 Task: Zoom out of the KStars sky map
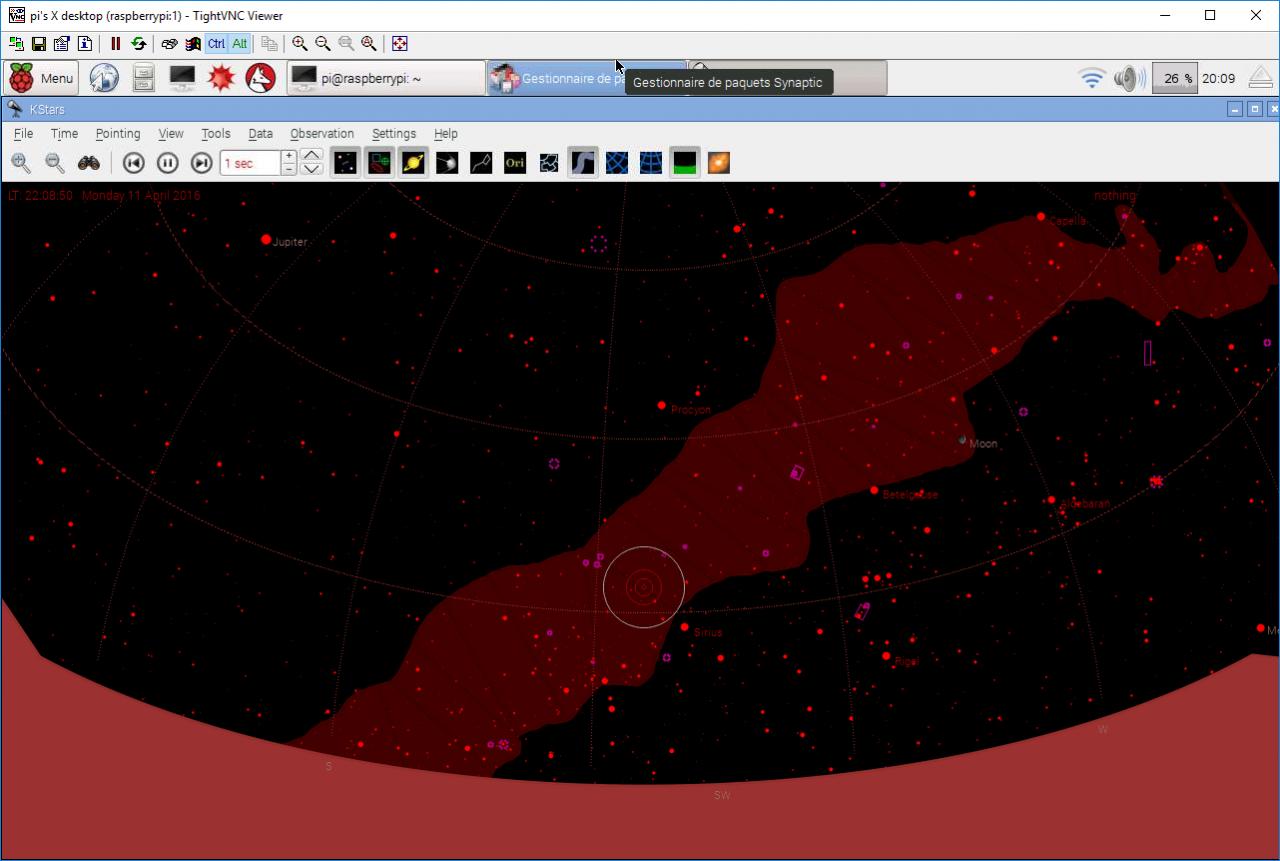click(x=55, y=162)
